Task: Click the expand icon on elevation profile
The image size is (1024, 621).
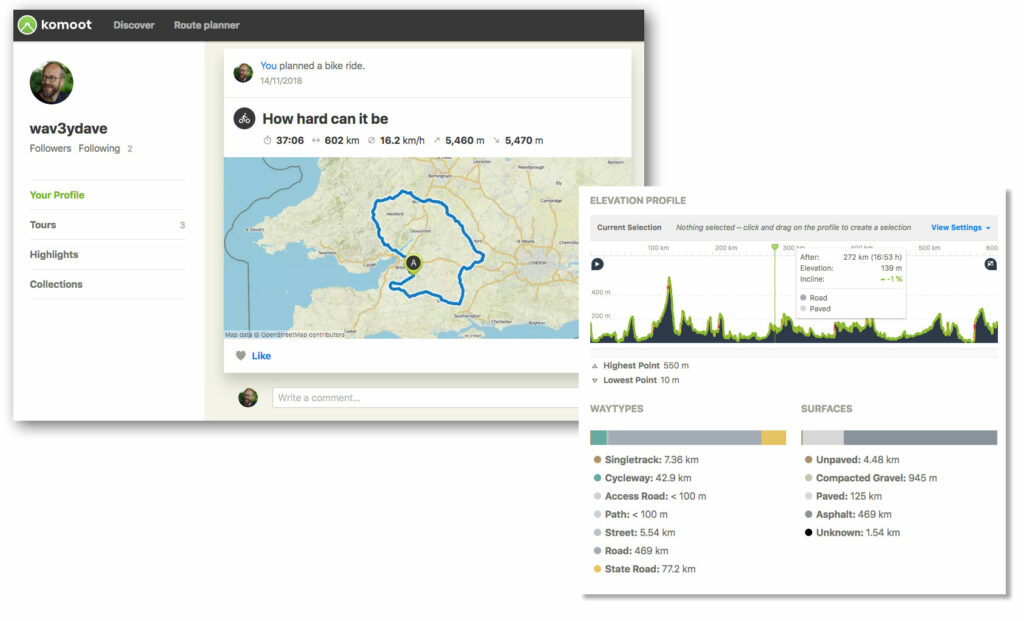Action: [x=991, y=264]
